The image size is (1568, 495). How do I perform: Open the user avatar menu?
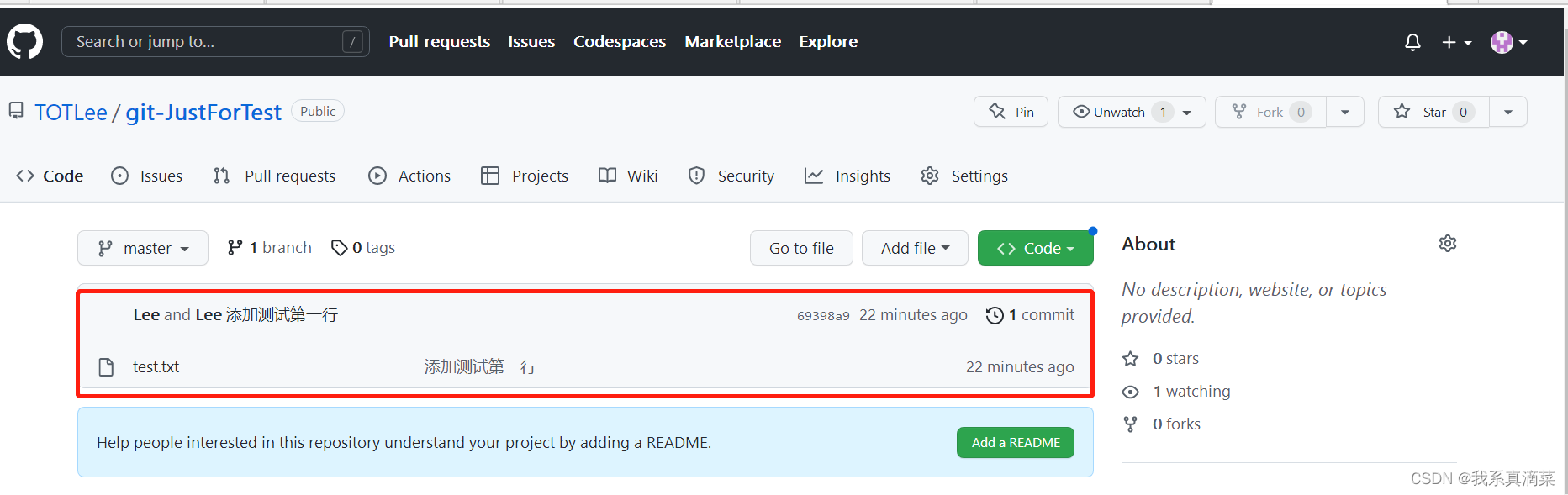point(1509,42)
